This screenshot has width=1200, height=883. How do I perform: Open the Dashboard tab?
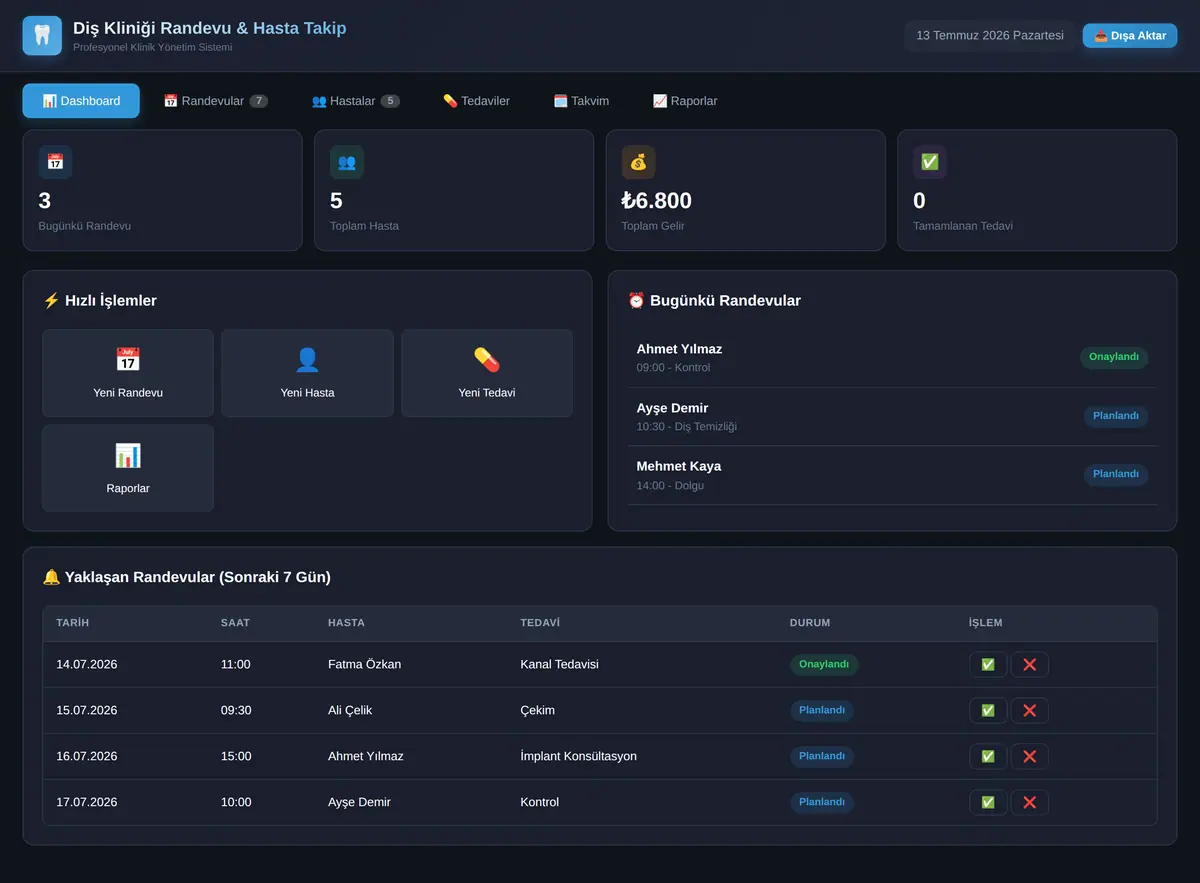tap(81, 101)
